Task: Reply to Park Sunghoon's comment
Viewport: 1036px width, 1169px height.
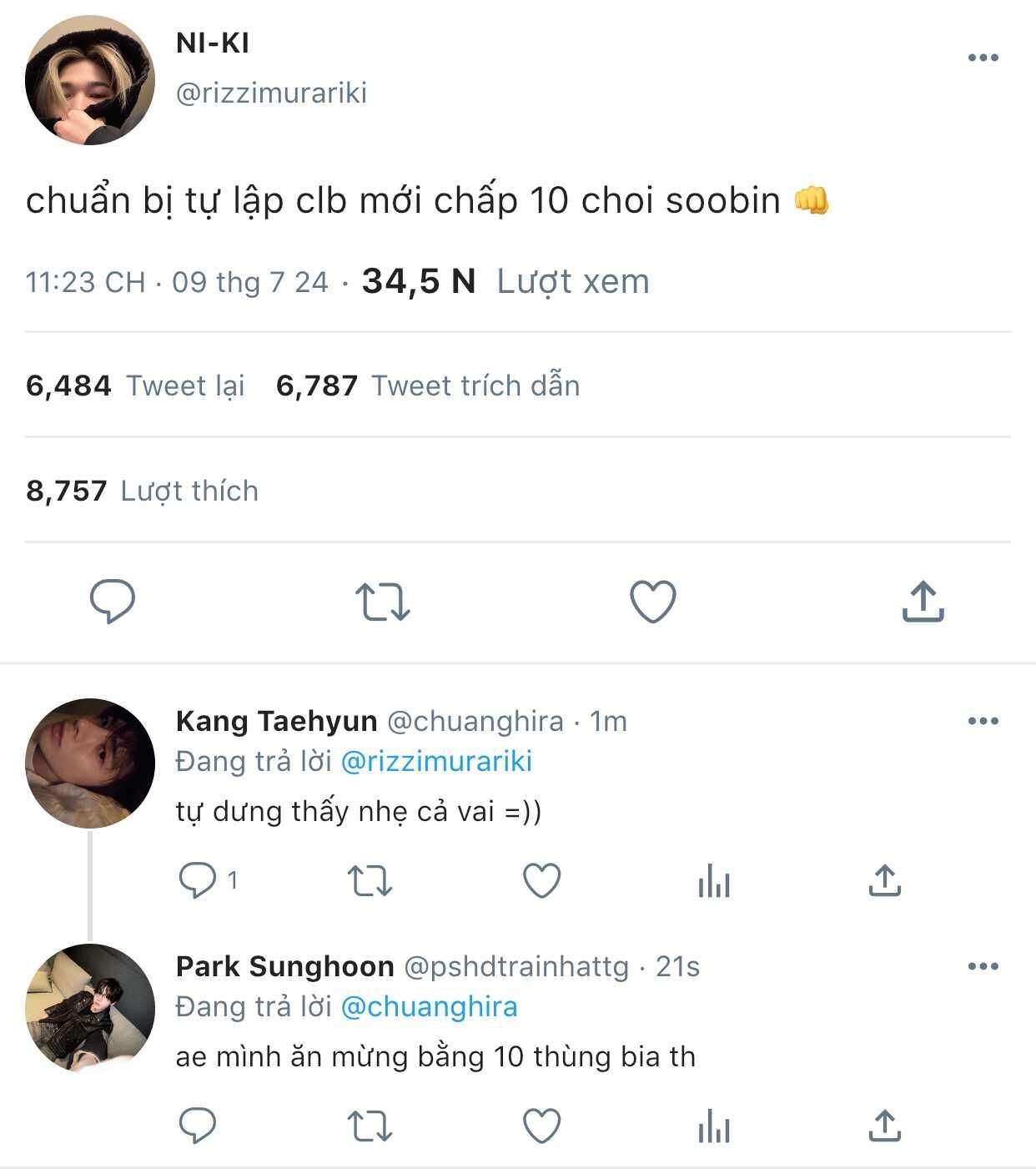Action: tap(198, 1126)
